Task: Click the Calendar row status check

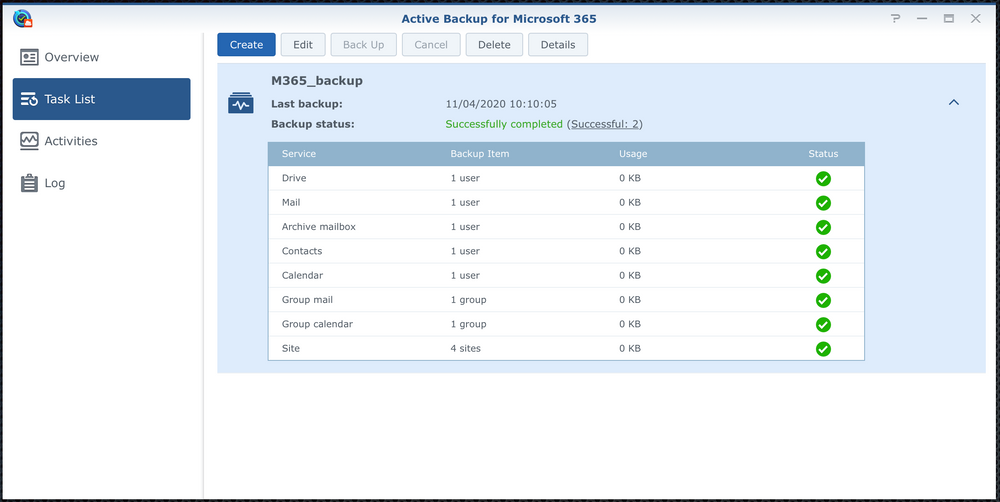Action: (823, 276)
